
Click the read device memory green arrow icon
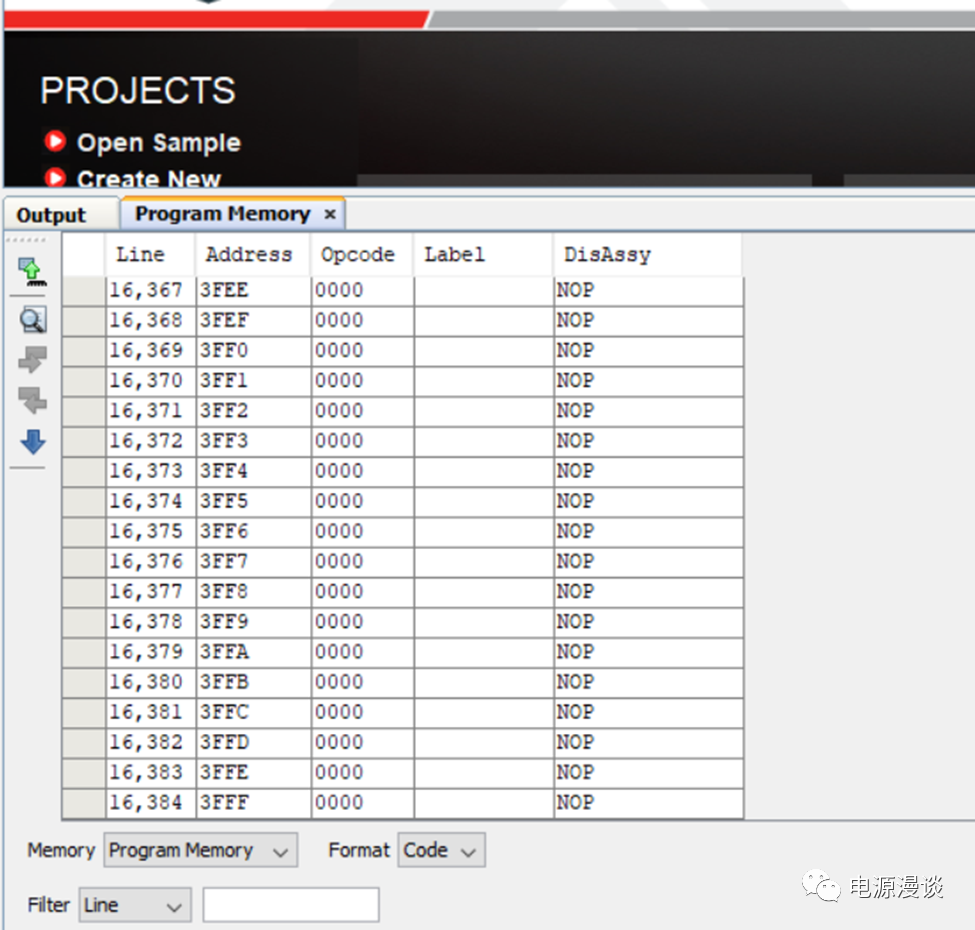point(33,271)
